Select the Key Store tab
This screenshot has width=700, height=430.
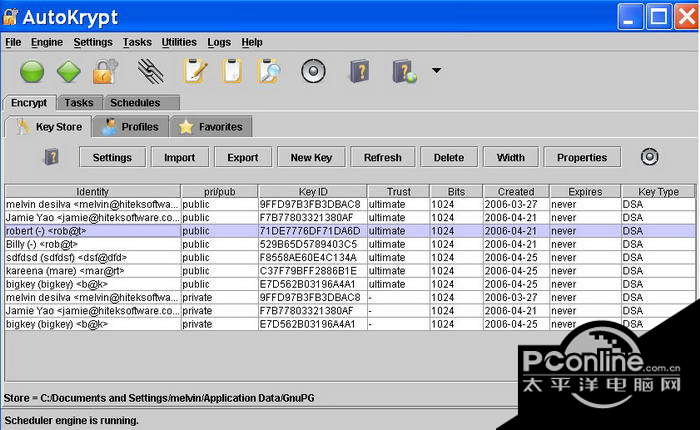point(49,127)
